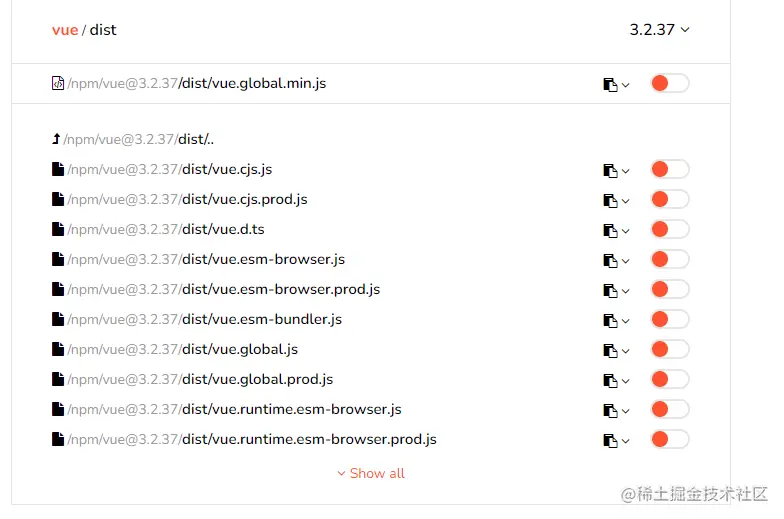The height and width of the screenshot is (519, 784).
Task: Expand copy options for vue.d.ts
Action: tap(626, 231)
